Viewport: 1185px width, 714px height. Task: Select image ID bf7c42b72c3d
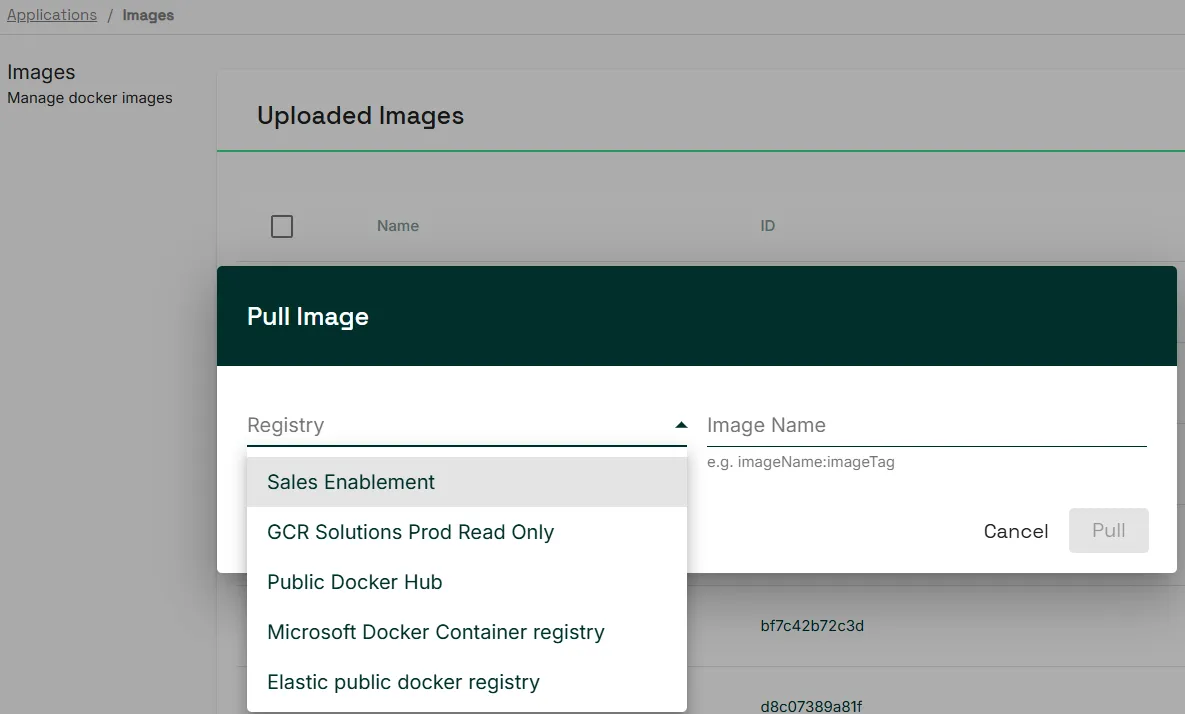(812, 626)
